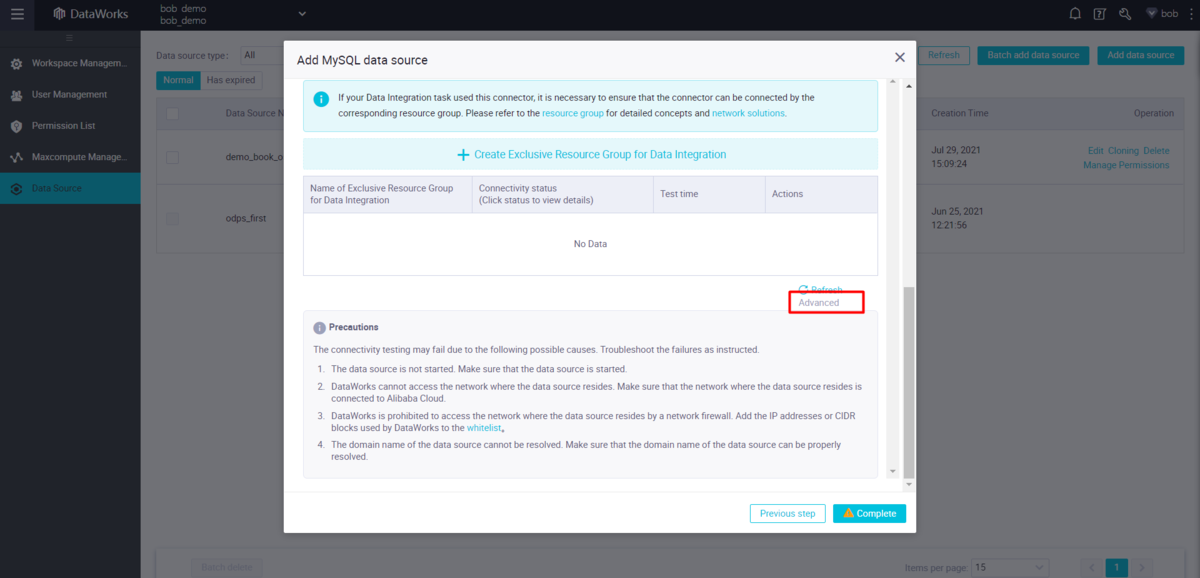Click the blue info icon in notice

click(321, 99)
